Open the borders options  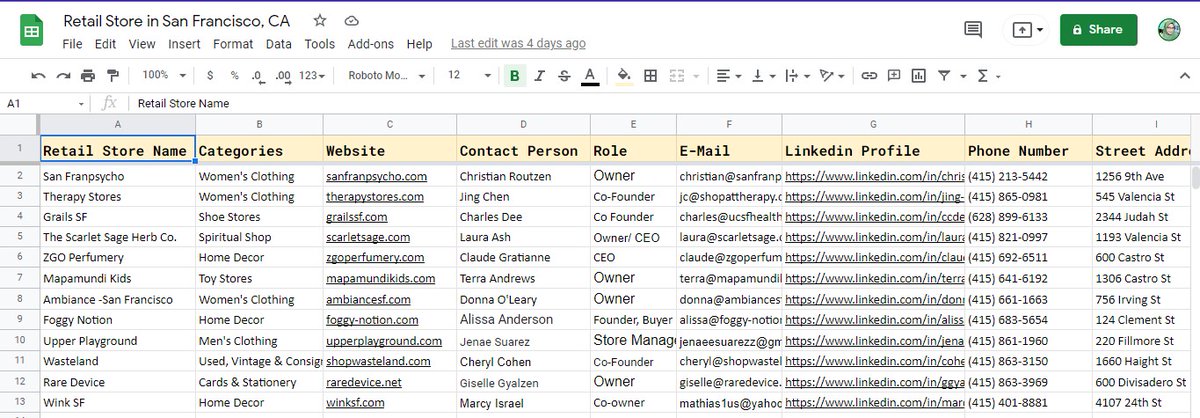(650, 75)
